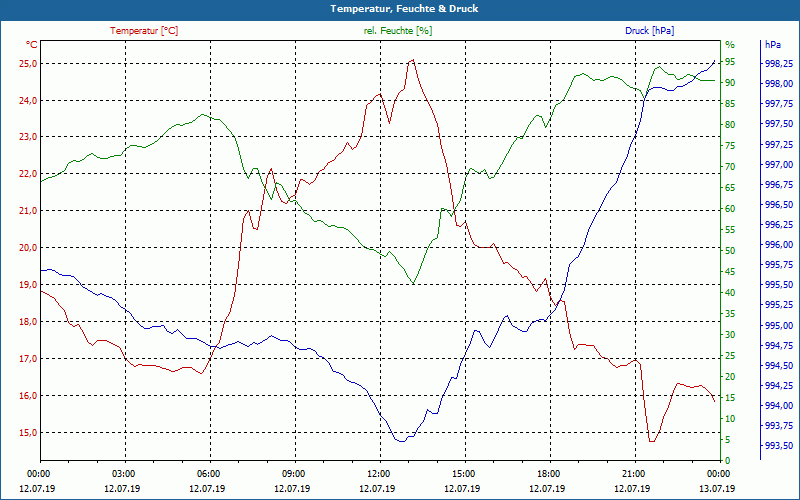Click the '995,00' pressure axis value
The height and width of the screenshot is (500, 800).
[x=779, y=326]
